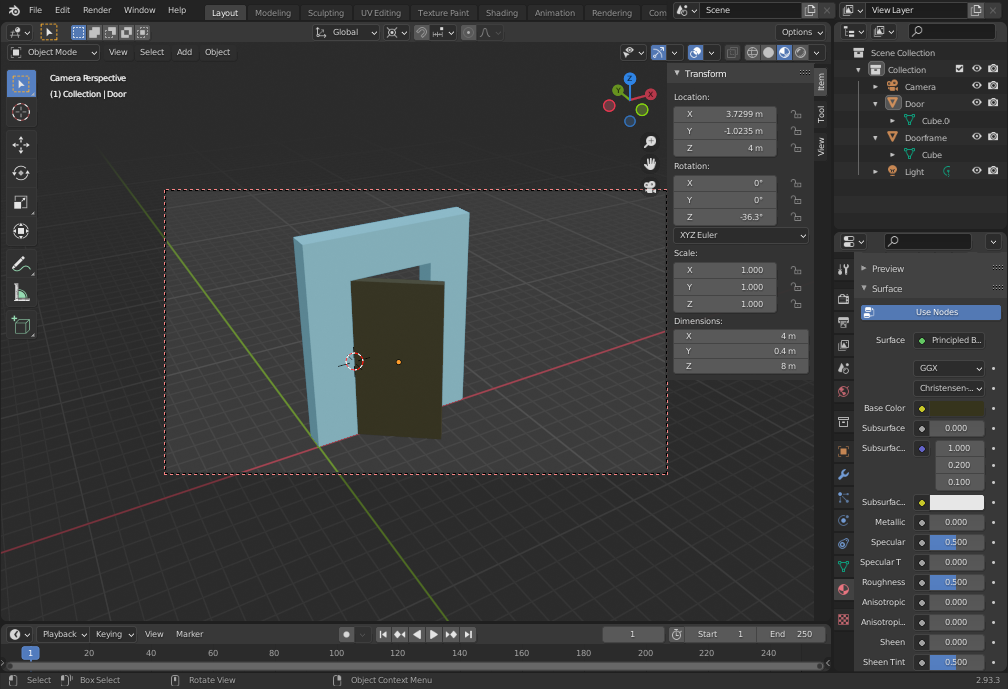This screenshot has width=1008, height=689.
Task: Activate the Rotate tool
Action: 20,173
